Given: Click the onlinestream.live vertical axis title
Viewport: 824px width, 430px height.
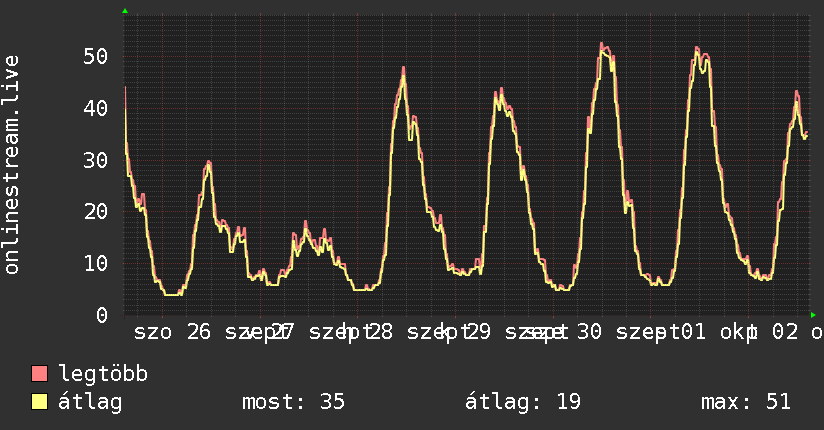Looking at the screenshot, I should pos(11,165).
